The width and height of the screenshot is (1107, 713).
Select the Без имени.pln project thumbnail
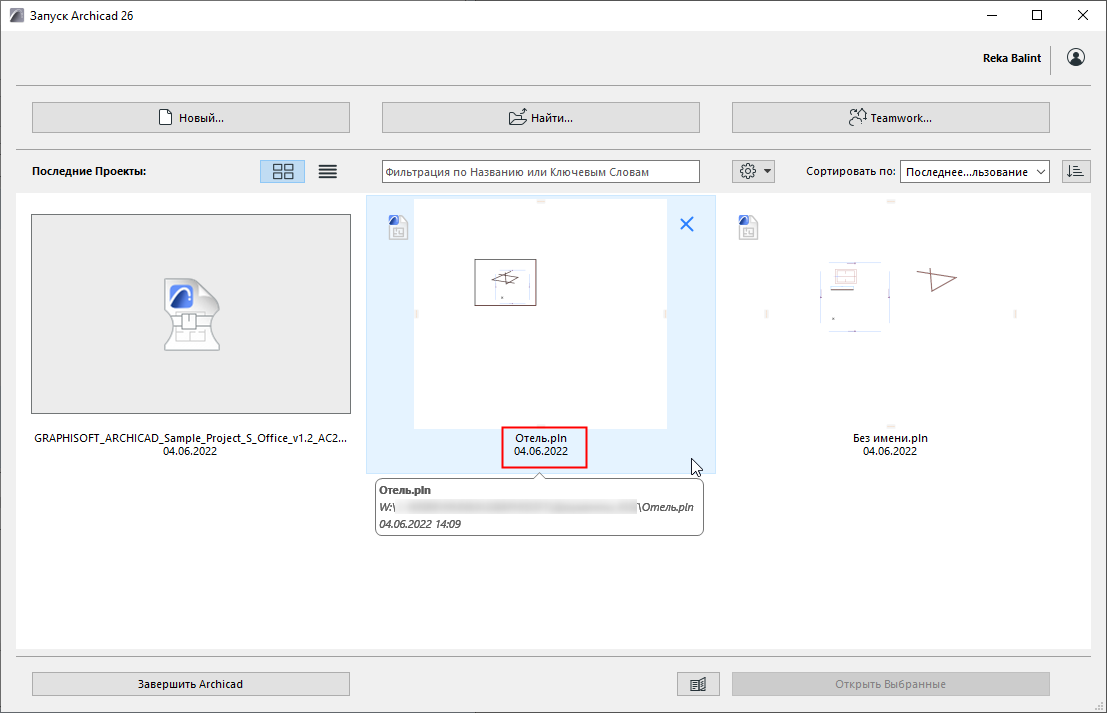890,313
